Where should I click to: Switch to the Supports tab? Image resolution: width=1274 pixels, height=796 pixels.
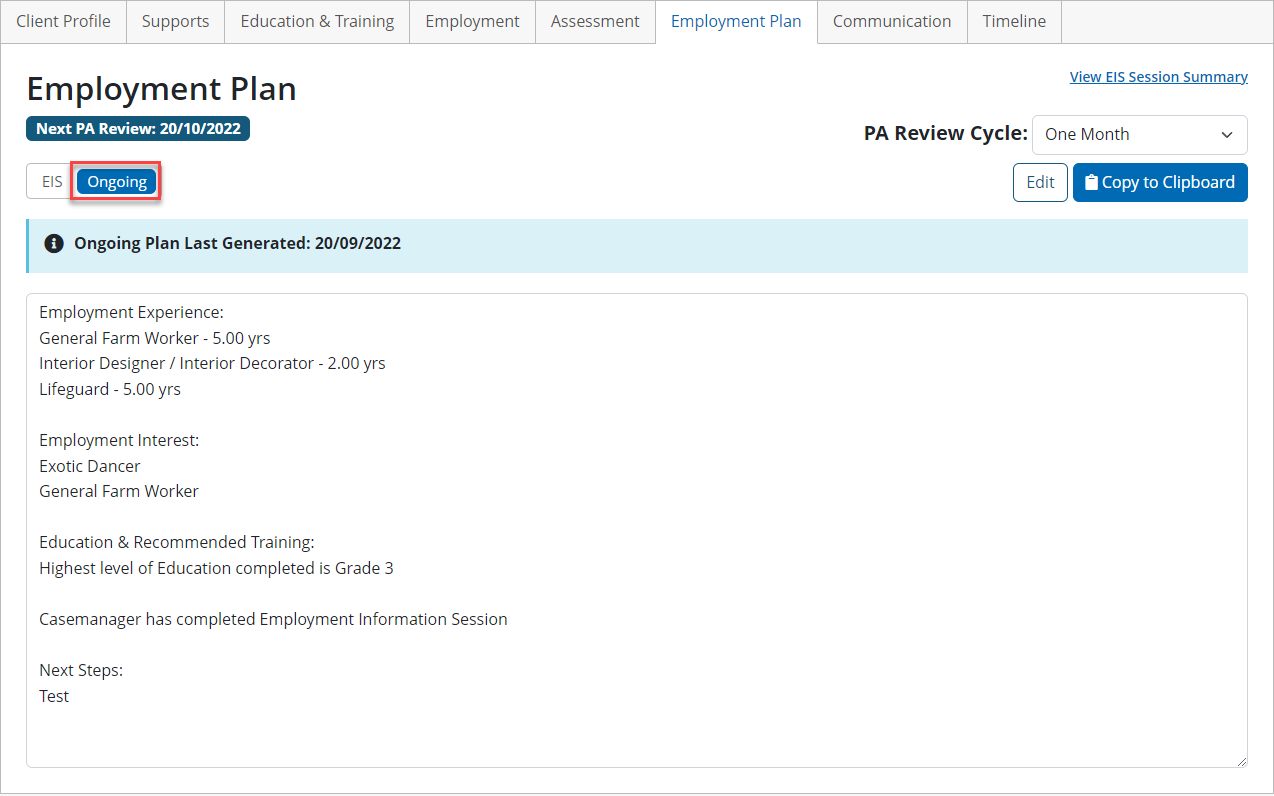tap(175, 21)
